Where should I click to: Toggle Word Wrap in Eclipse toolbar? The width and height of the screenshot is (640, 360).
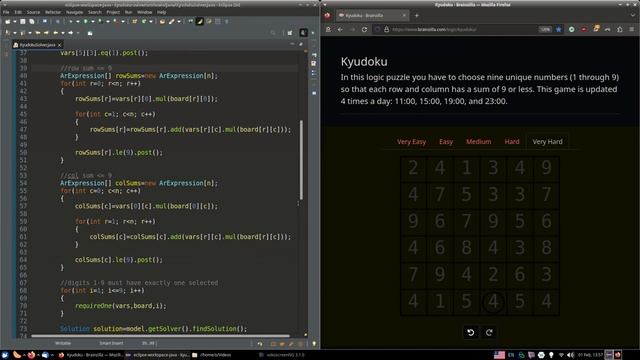pos(209,21)
